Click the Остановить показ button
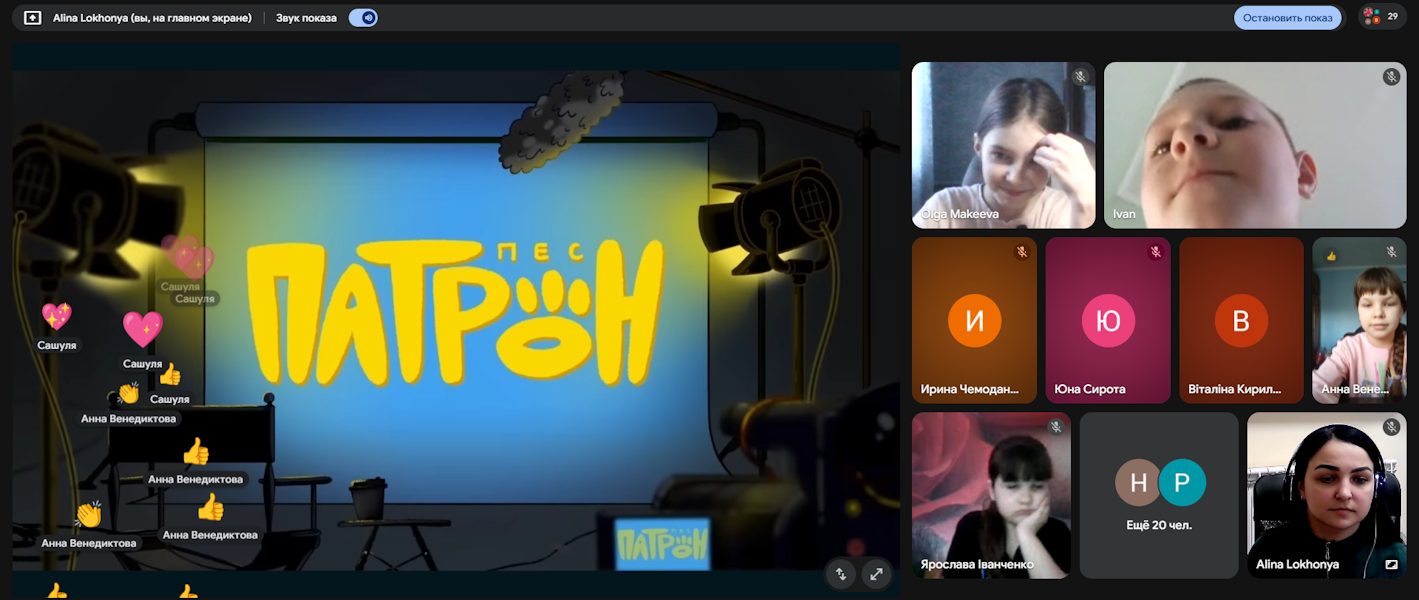This screenshot has height=600, width=1419. [x=1287, y=17]
